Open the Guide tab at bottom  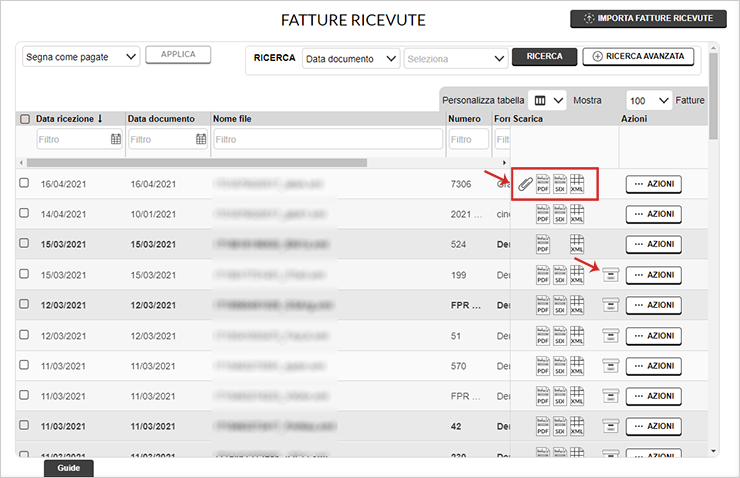(x=68, y=468)
